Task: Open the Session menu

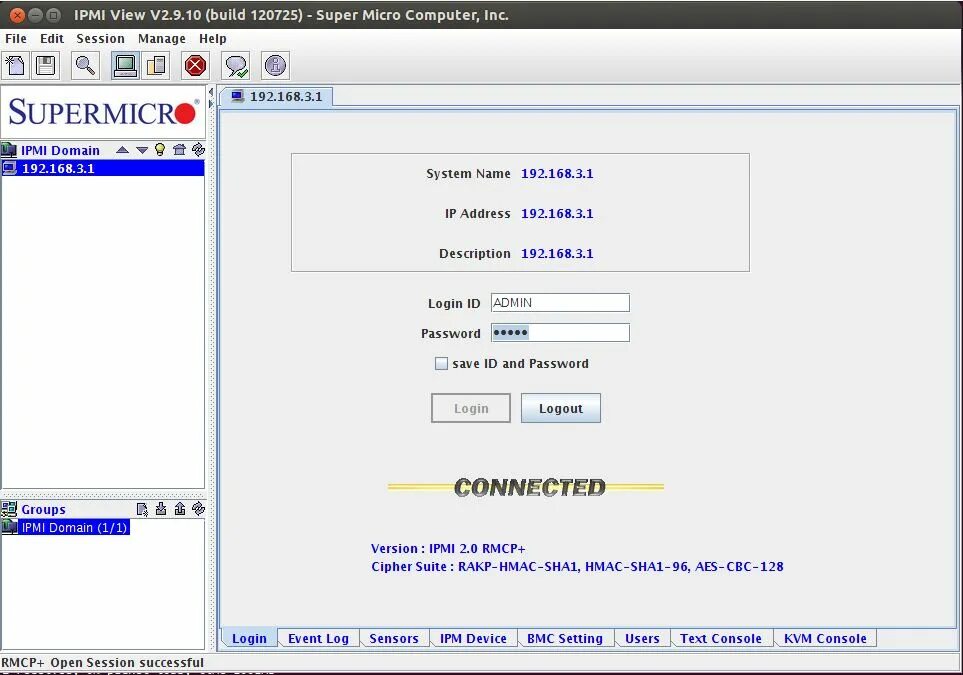Action: (101, 39)
